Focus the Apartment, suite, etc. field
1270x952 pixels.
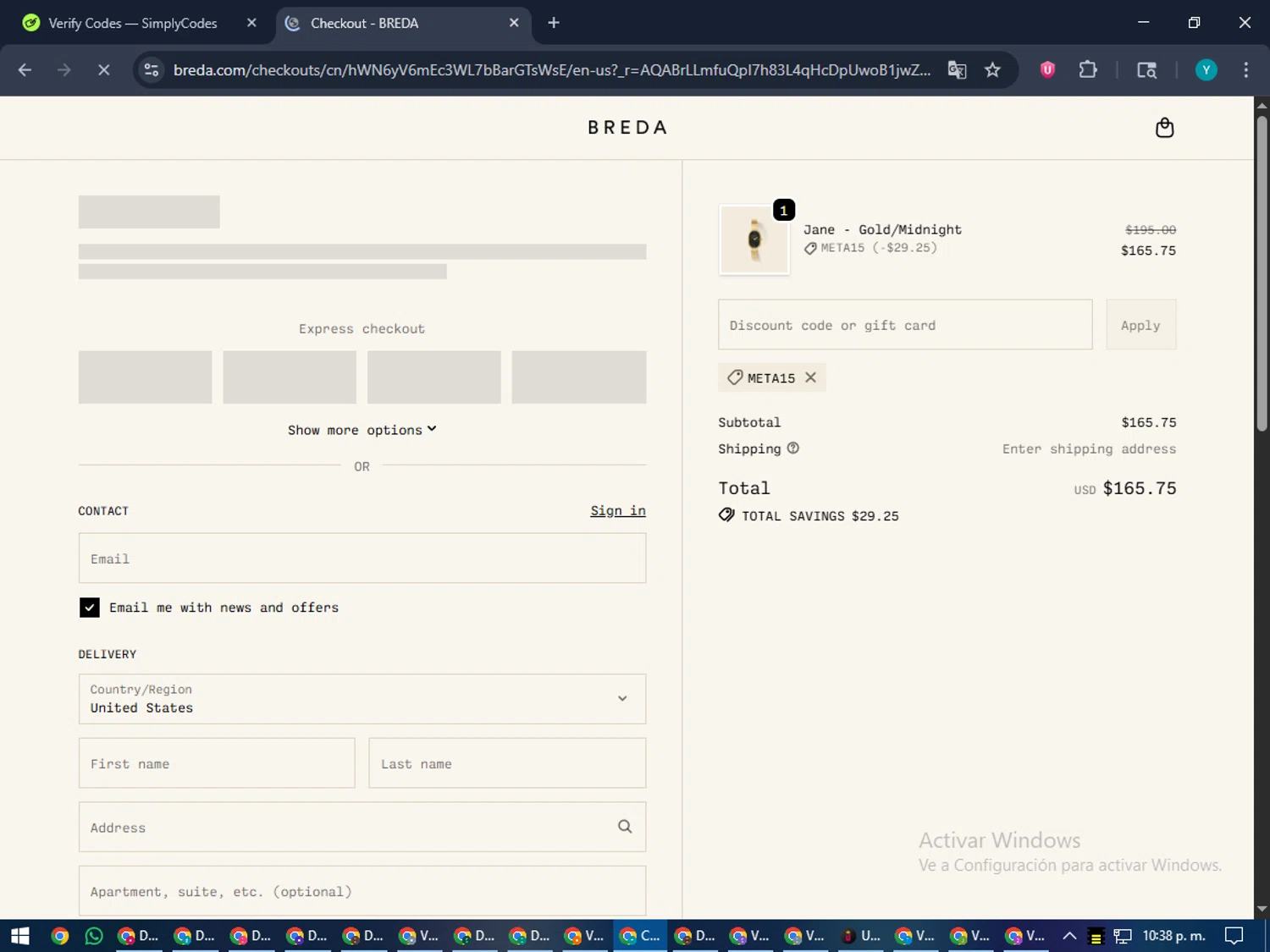[x=362, y=891]
